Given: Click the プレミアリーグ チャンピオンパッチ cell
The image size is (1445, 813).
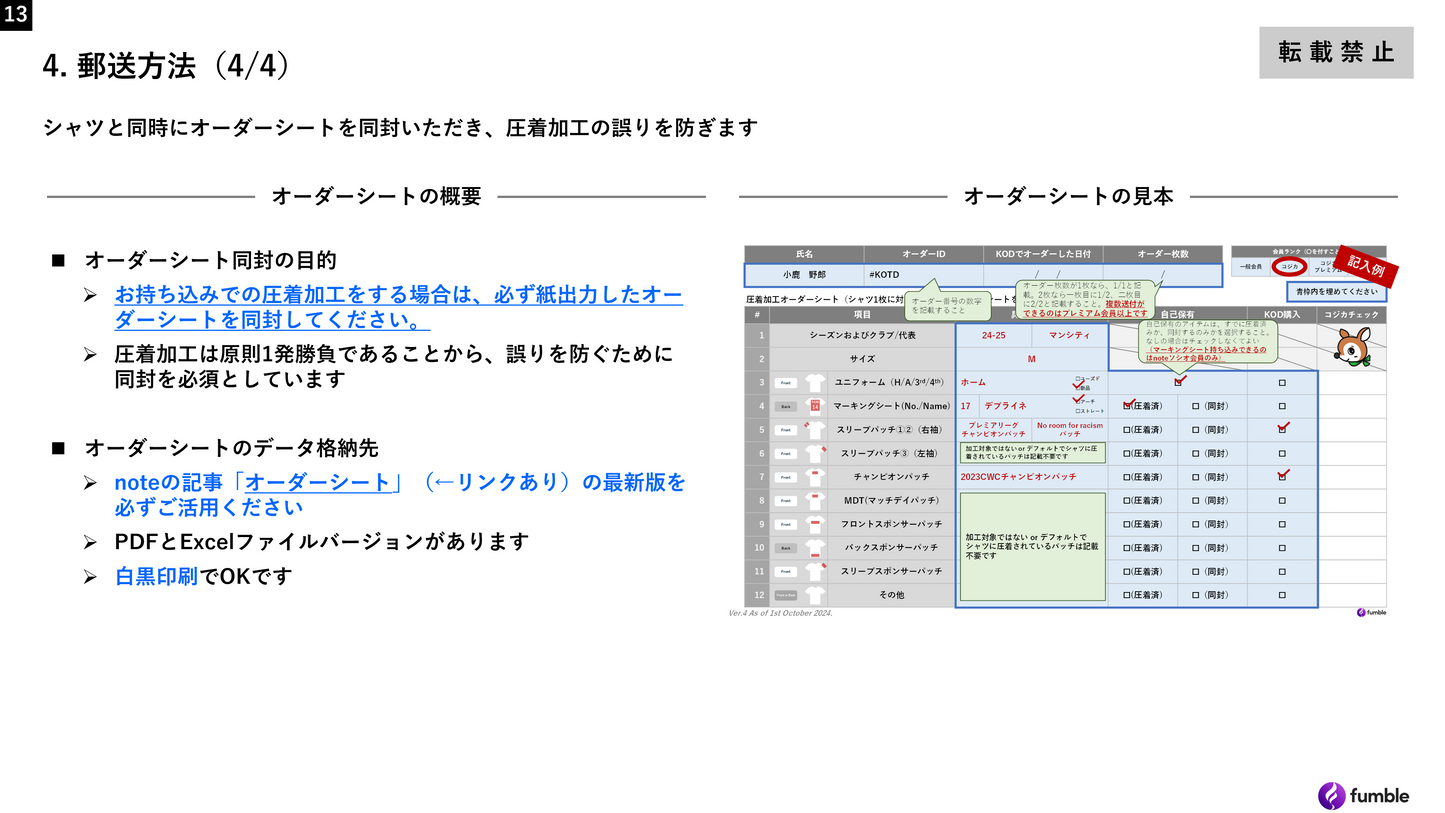Looking at the screenshot, I should click(x=994, y=430).
